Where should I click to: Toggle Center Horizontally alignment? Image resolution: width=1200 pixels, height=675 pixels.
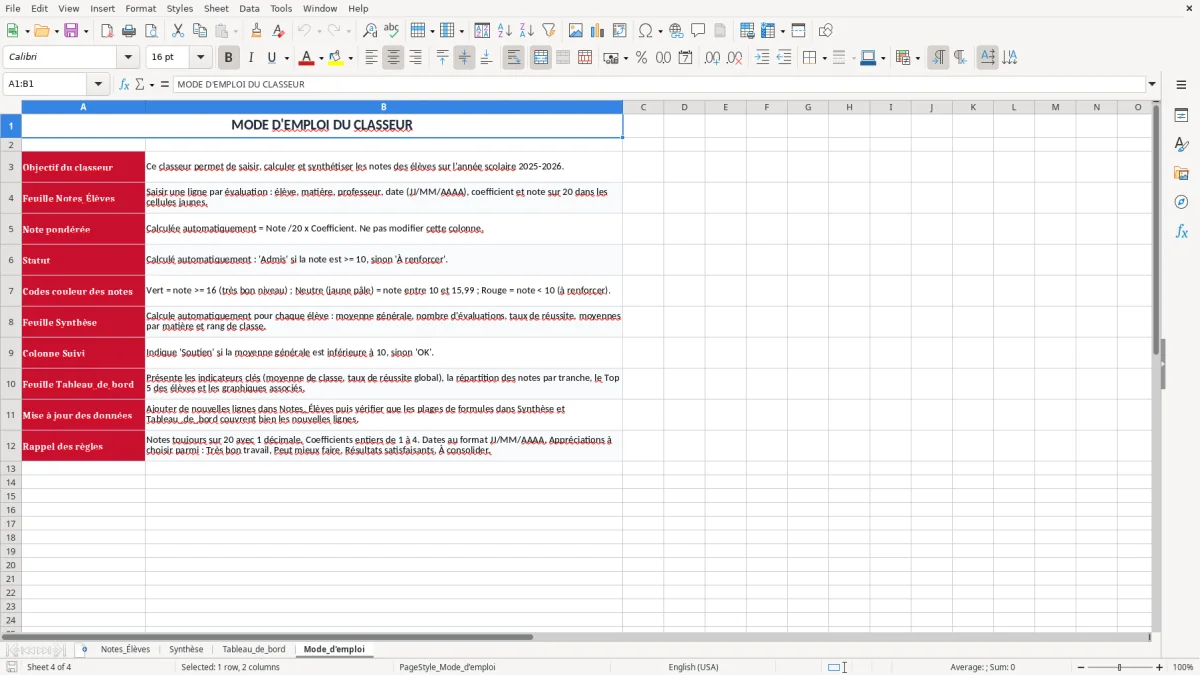click(x=393, y=58)
